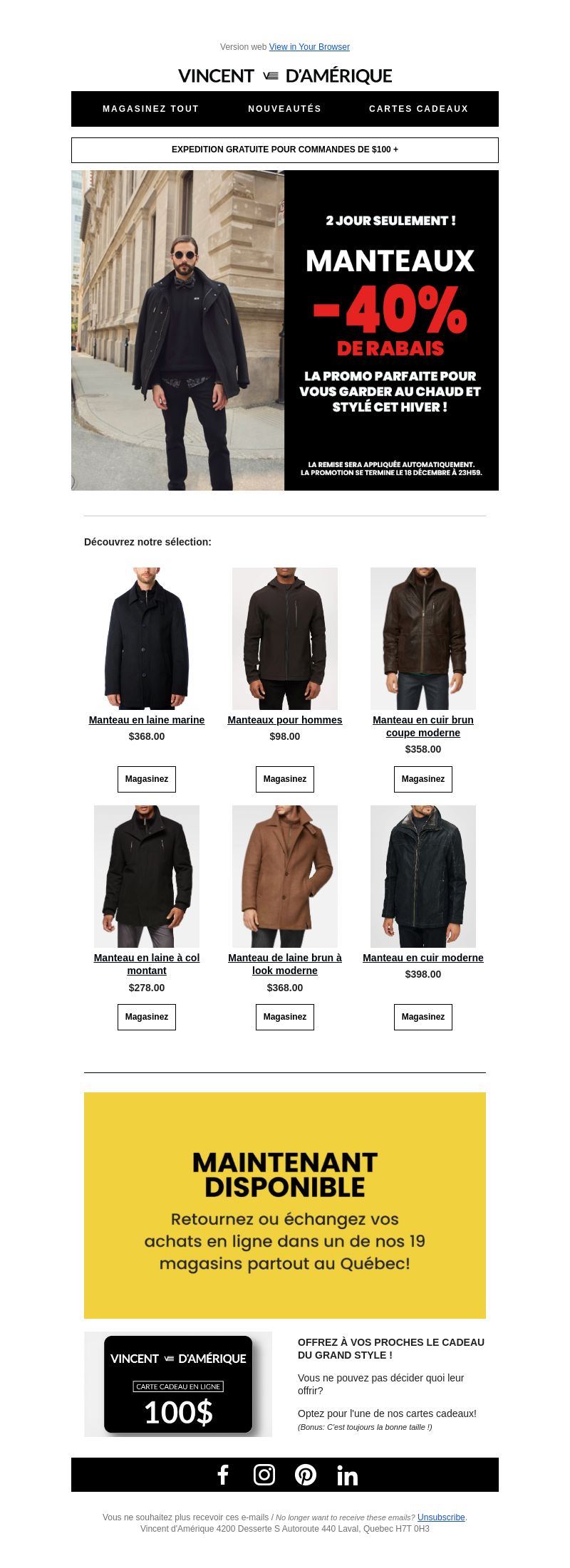The height and width of the screenshot is (1568, 570).
Task: Open the Manteau en cuir brun coupe moderne link
Action: tap(423, 726)
